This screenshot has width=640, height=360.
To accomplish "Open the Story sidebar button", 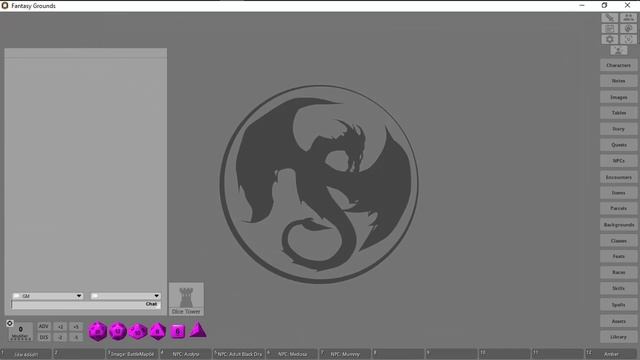I will 618,129.
